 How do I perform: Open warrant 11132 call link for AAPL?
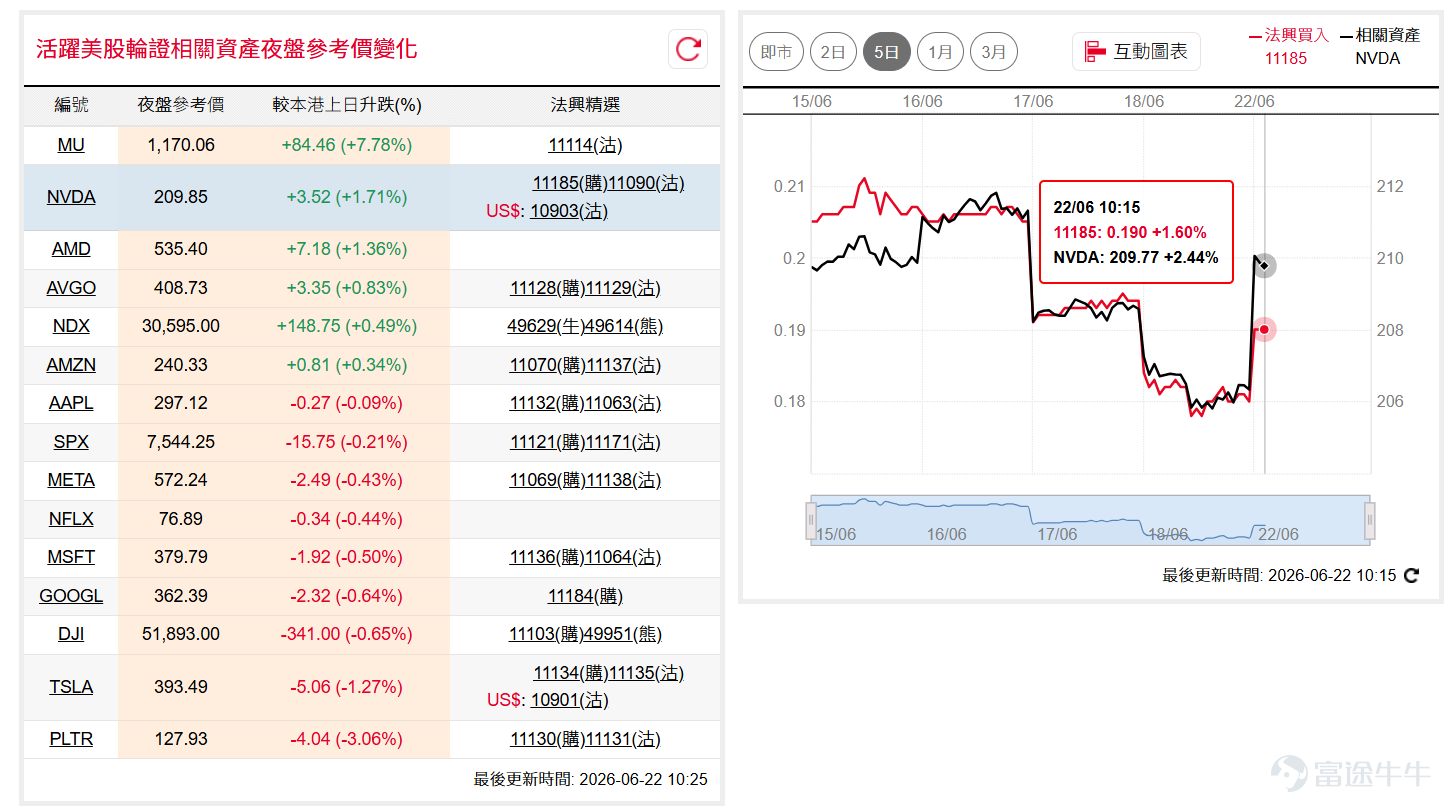(548, 403)
